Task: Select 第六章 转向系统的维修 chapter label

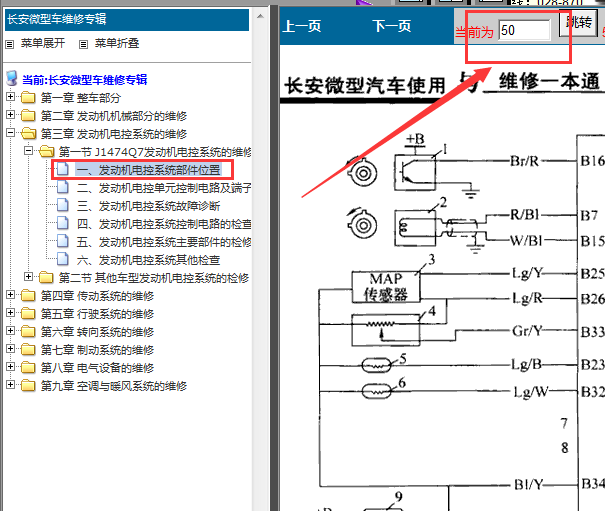Action: [97, 332]
